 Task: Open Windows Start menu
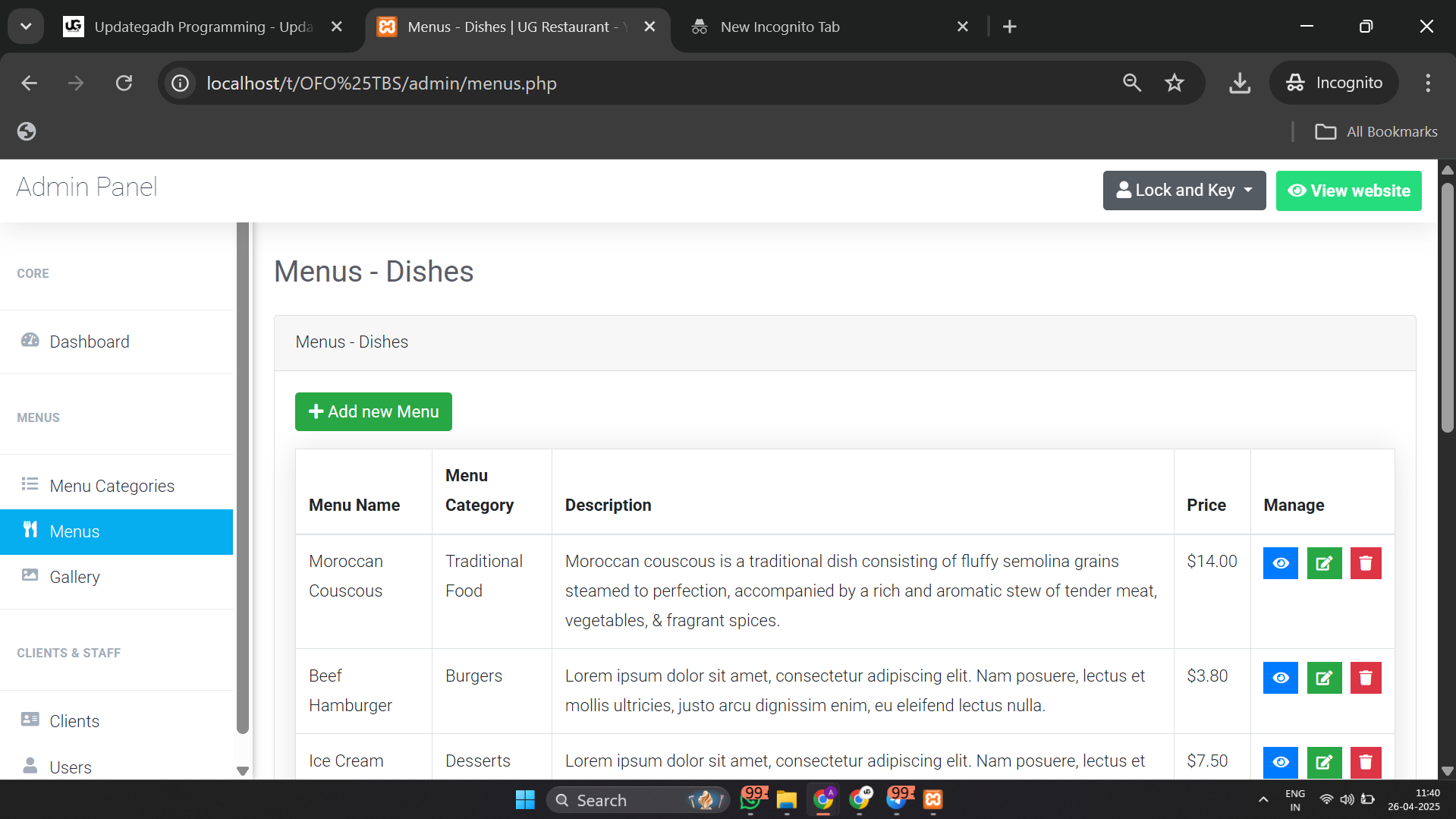[x=525, y=800]
